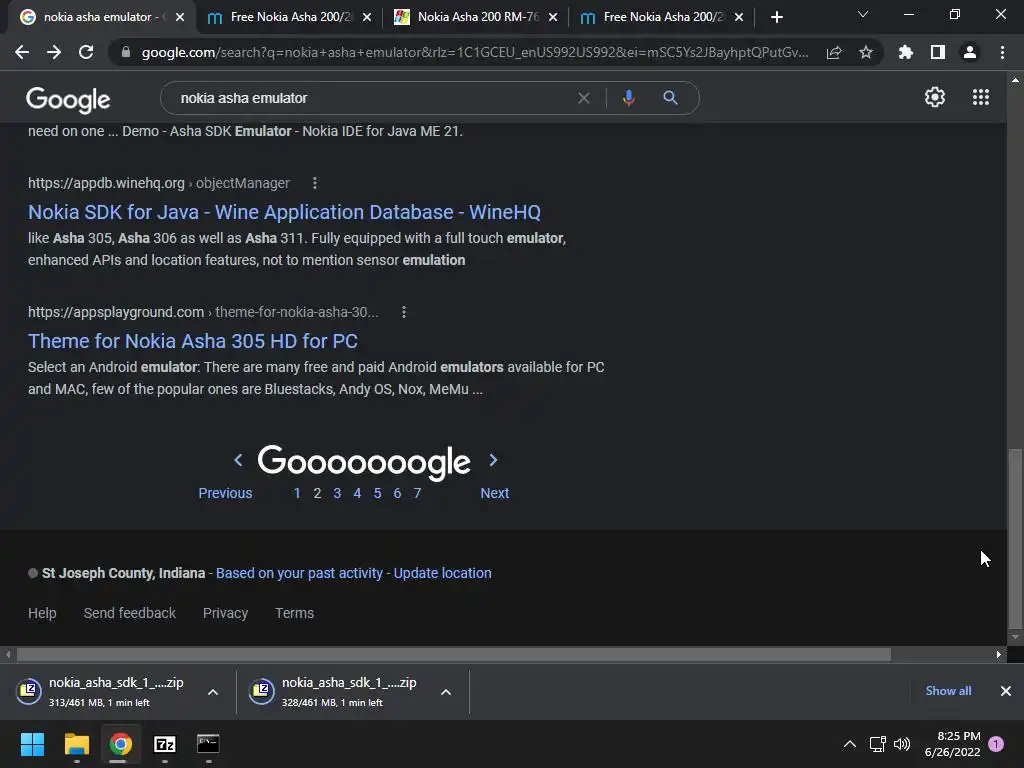Click the Chrome icon in the taskbar
Image resolution: width=1024 pixels, height=768 pixels.
click(x=120, y=744)
